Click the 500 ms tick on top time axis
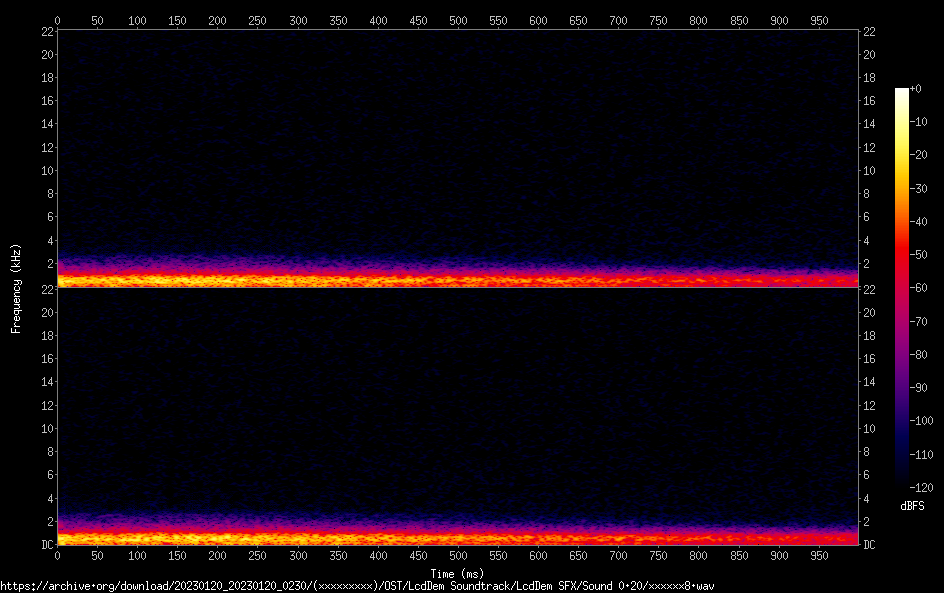944x593 pixels. [x=458, y=20]
